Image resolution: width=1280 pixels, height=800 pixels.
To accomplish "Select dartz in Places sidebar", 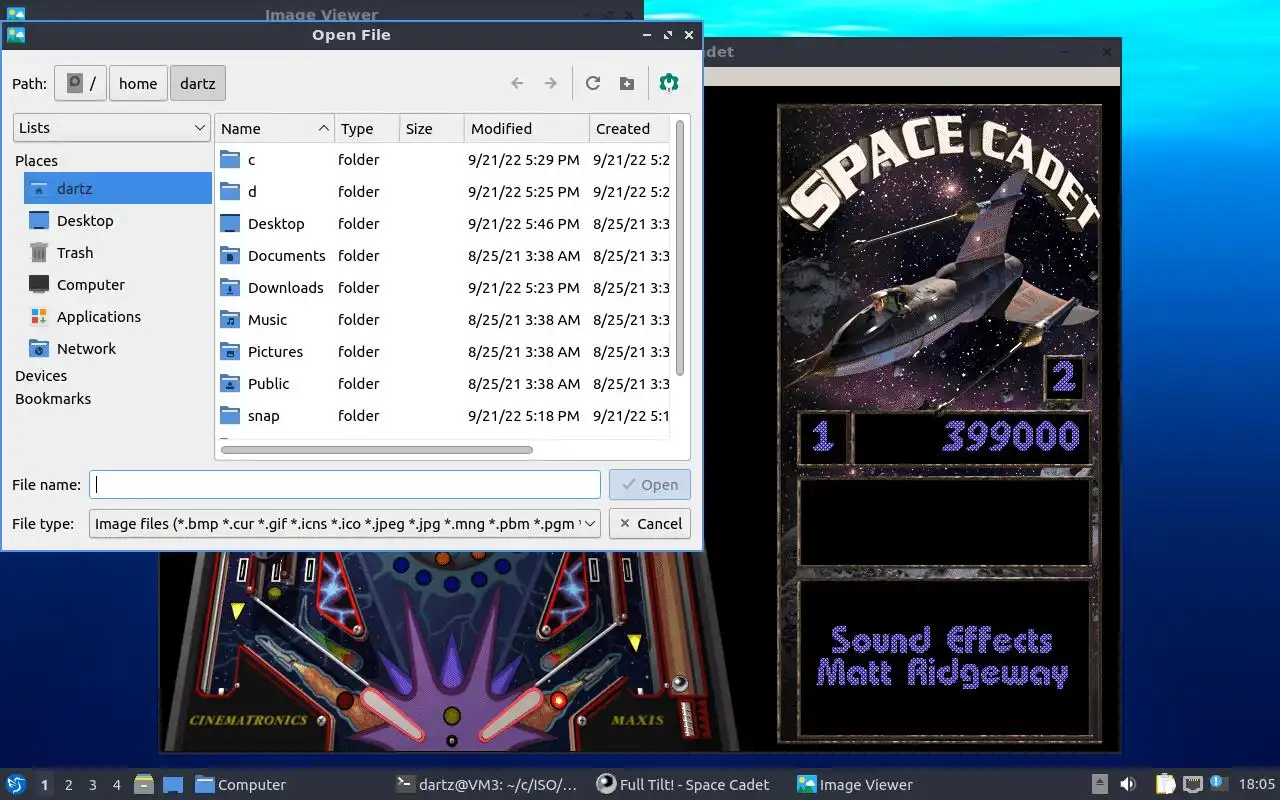I will tap(118, 188).
